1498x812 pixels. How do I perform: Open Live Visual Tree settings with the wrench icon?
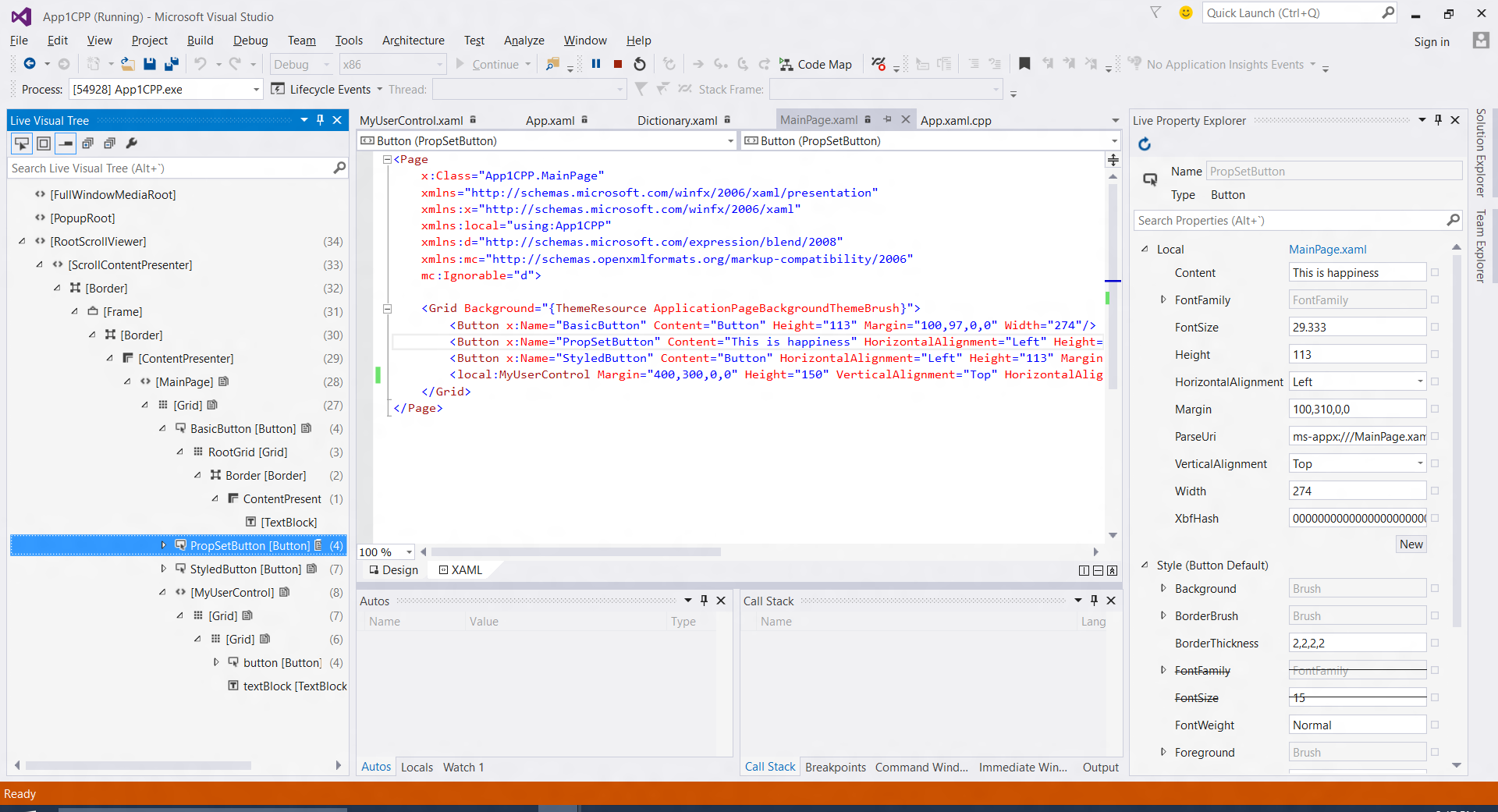coord(133,144)
